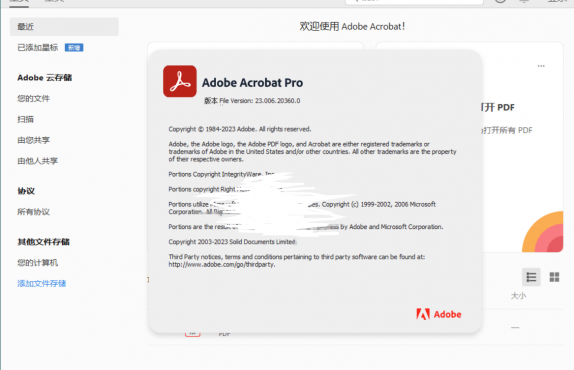Click the blue 新增 badge beside 已添加星标
The height and width of the screenshot is (370, 574).
point(74,48)
